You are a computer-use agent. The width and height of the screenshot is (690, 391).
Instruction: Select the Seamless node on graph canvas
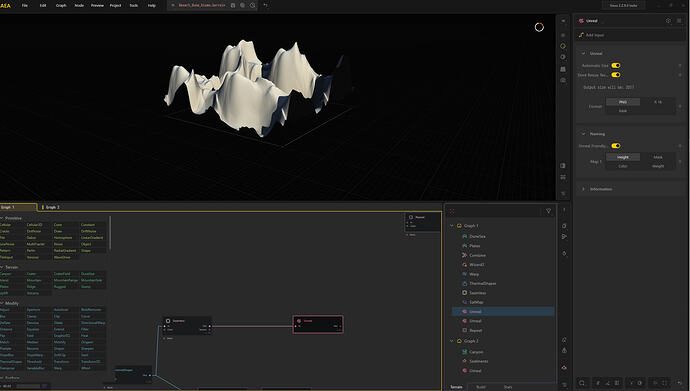(x=187, y=326)
